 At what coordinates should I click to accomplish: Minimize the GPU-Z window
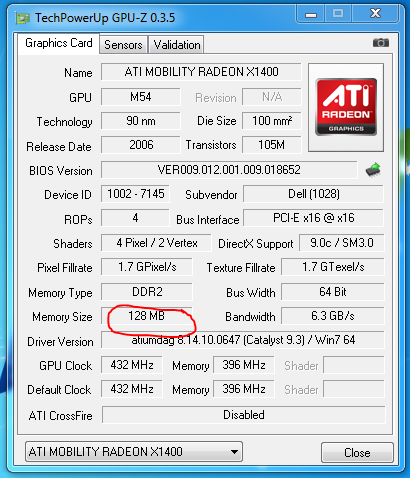pyautogui.click(x=311, y=14)
